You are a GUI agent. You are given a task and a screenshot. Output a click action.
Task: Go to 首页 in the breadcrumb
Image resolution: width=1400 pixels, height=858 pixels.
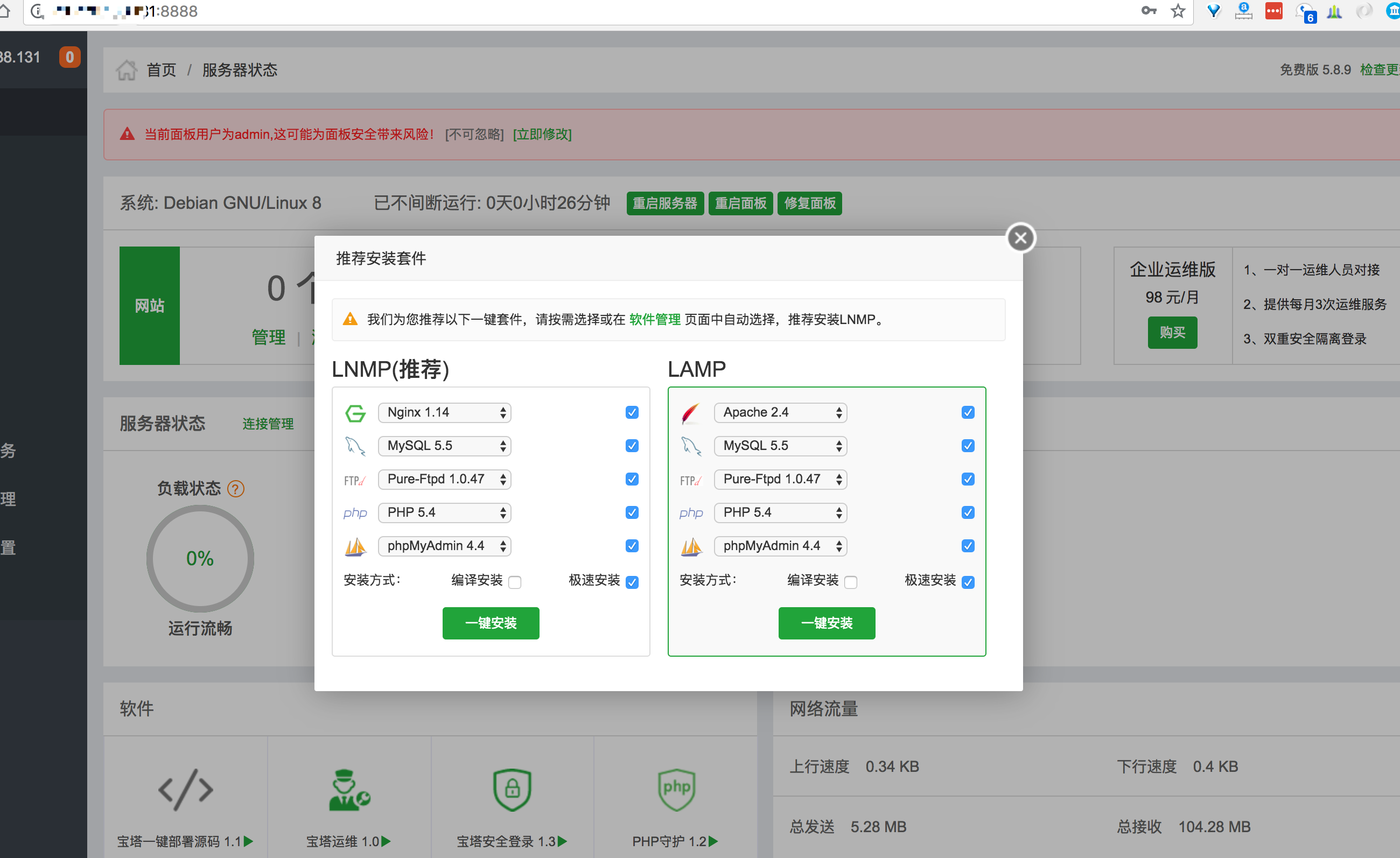(162, 70)
